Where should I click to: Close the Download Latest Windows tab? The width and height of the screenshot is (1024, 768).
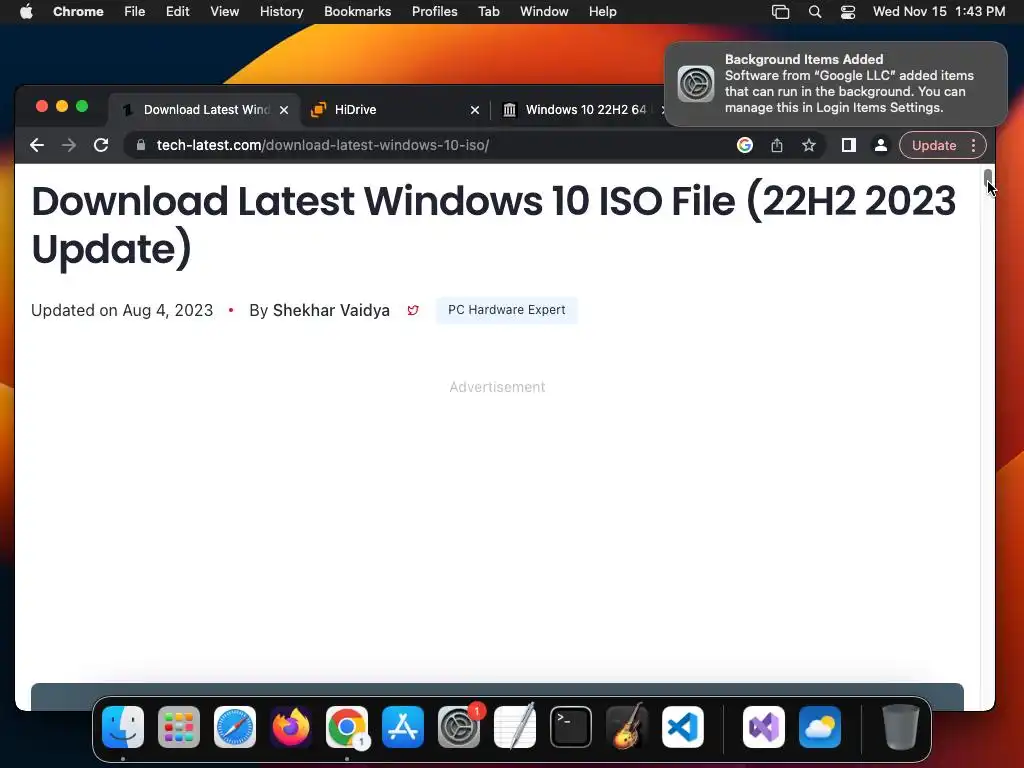point(284,110)
